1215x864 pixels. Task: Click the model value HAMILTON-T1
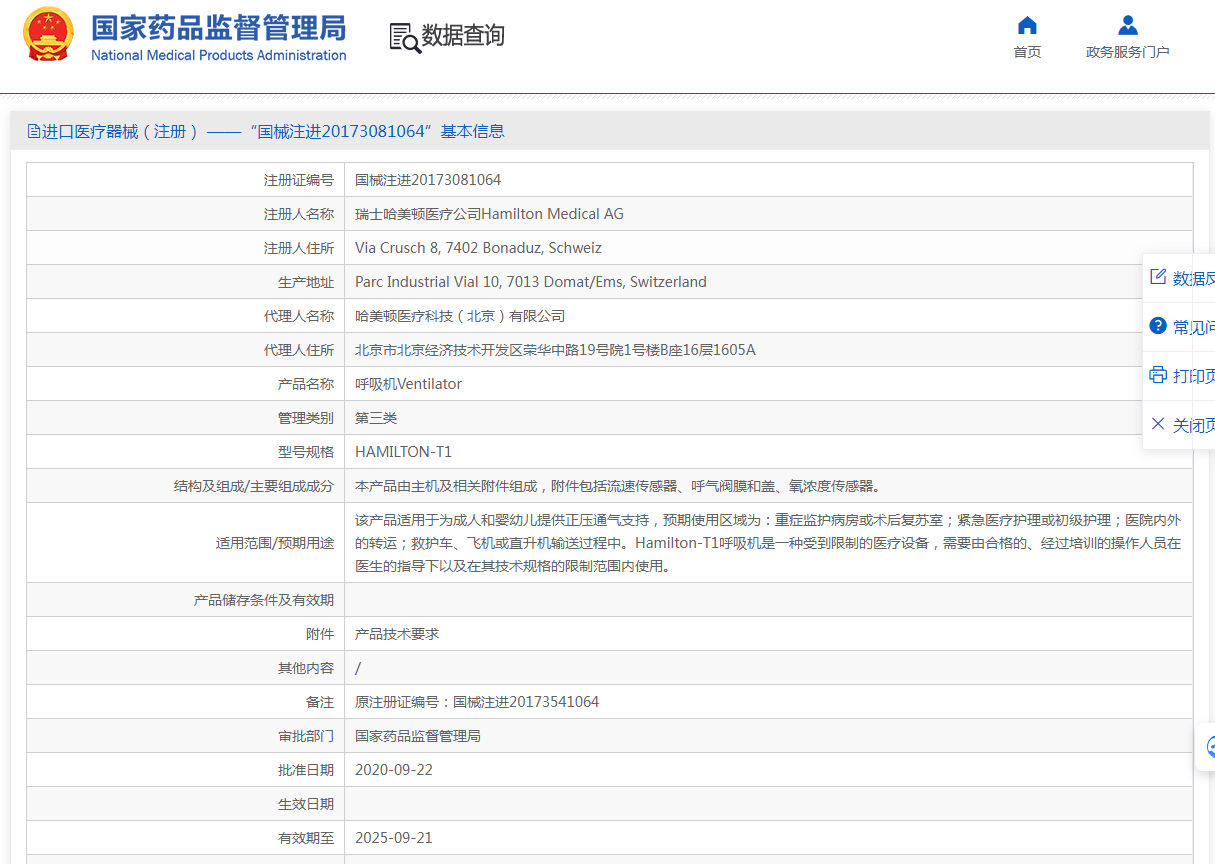tap(403, 452)
